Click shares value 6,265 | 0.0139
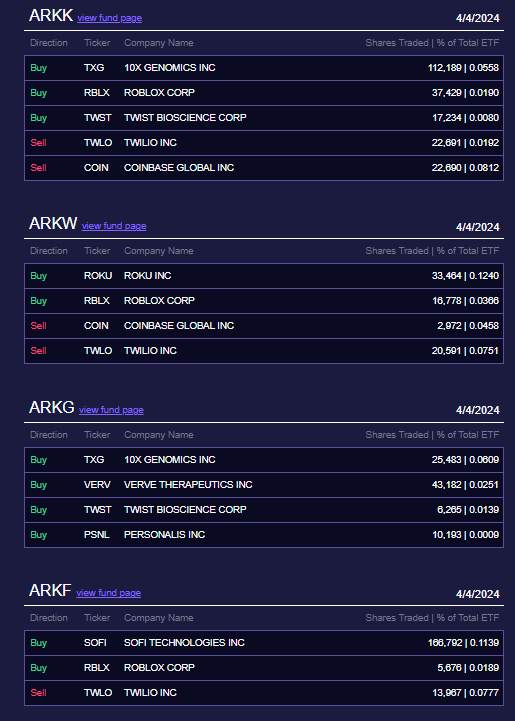This screenshot has width=515, height=721. pyautogui.click(x=468, y=509)
